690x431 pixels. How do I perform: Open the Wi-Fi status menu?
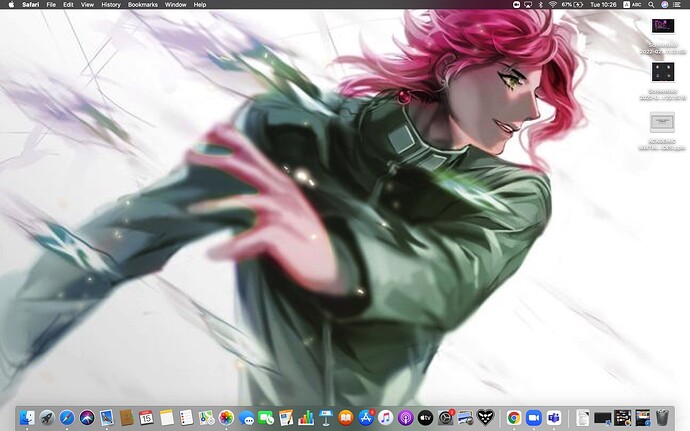coord(553,4)
